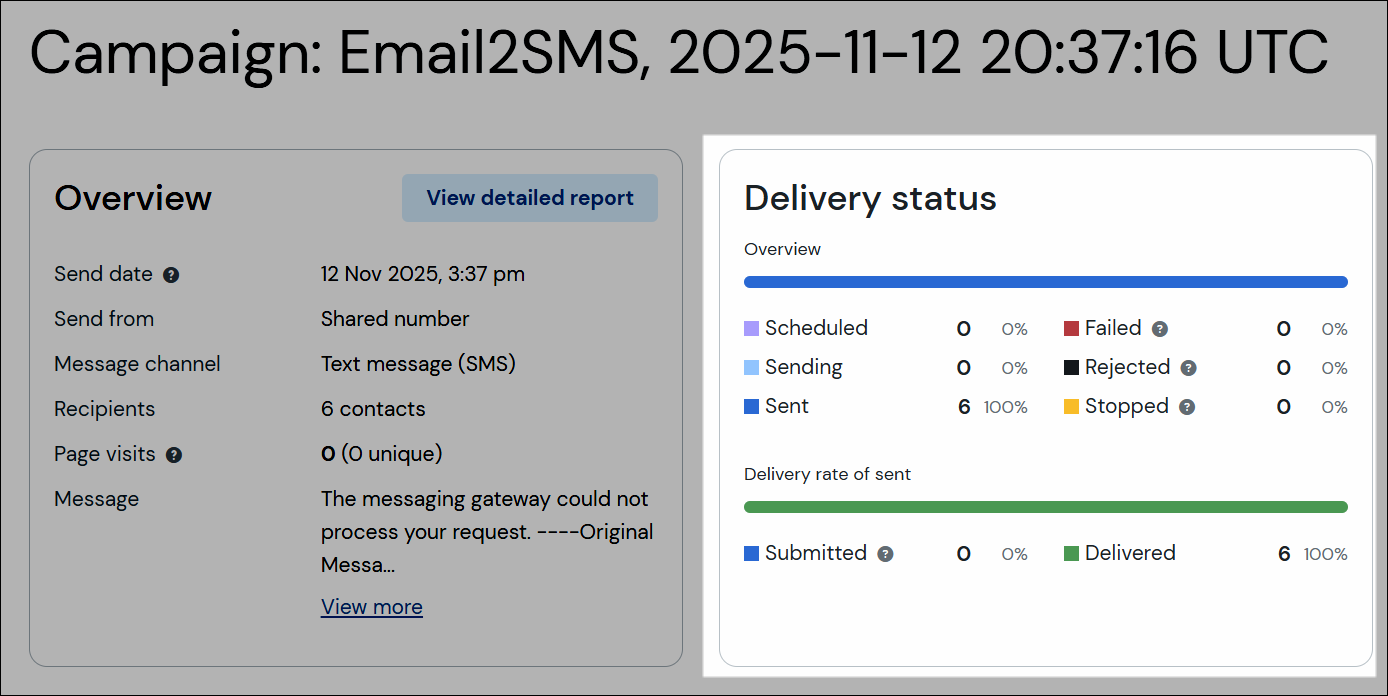Click the Page visits help icon

tap(174, 455)
